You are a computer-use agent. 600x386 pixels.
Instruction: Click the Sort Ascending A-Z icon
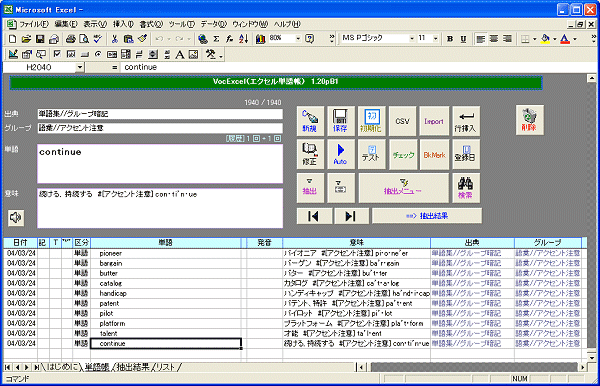coord(243,39)
